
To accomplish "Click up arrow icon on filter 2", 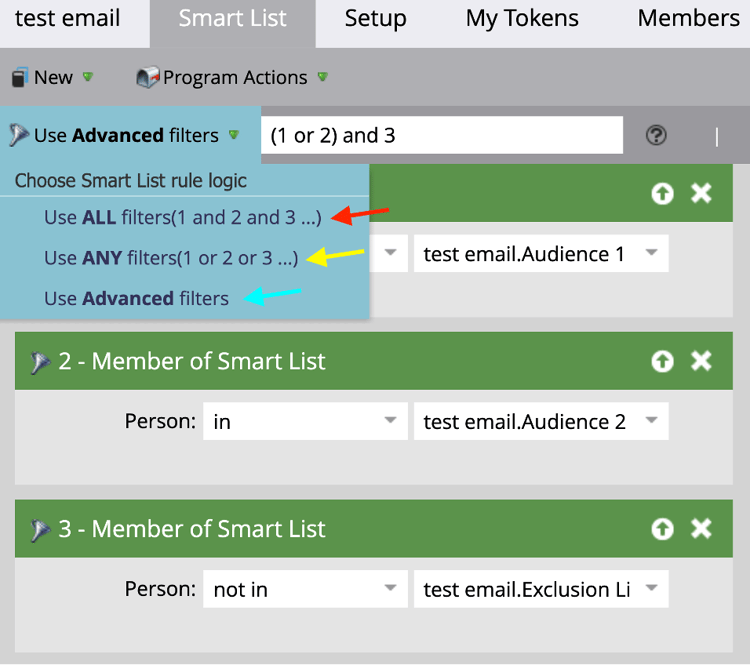I will (662, 361).
